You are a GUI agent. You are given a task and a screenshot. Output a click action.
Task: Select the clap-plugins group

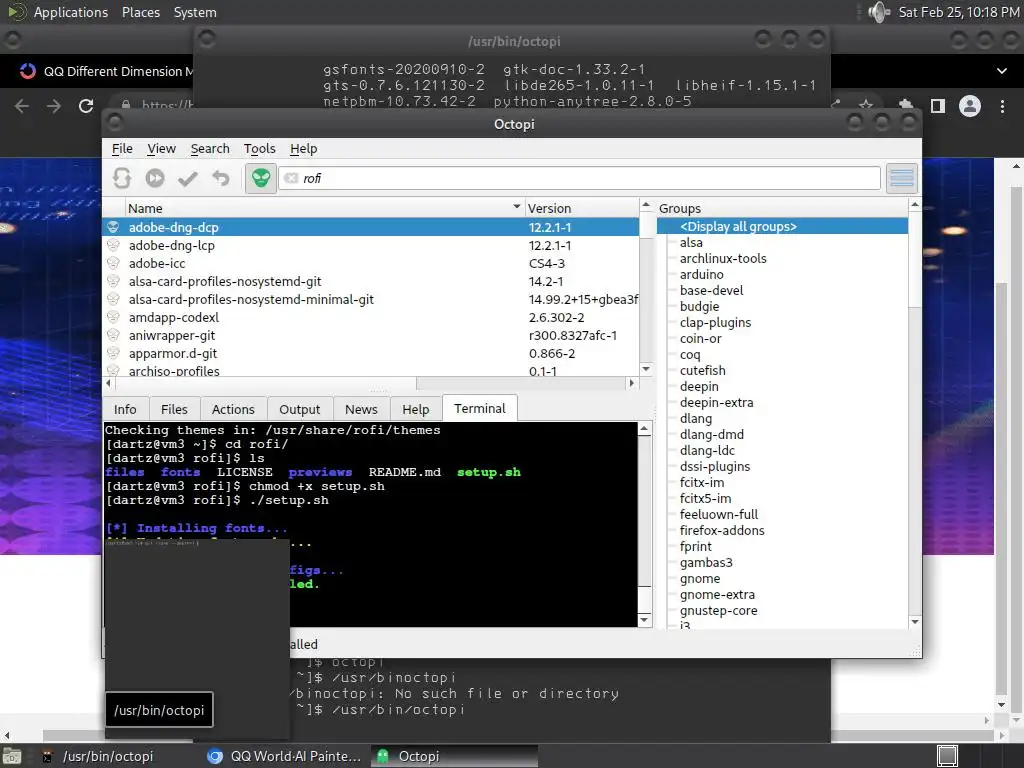(x=715, y=323)
